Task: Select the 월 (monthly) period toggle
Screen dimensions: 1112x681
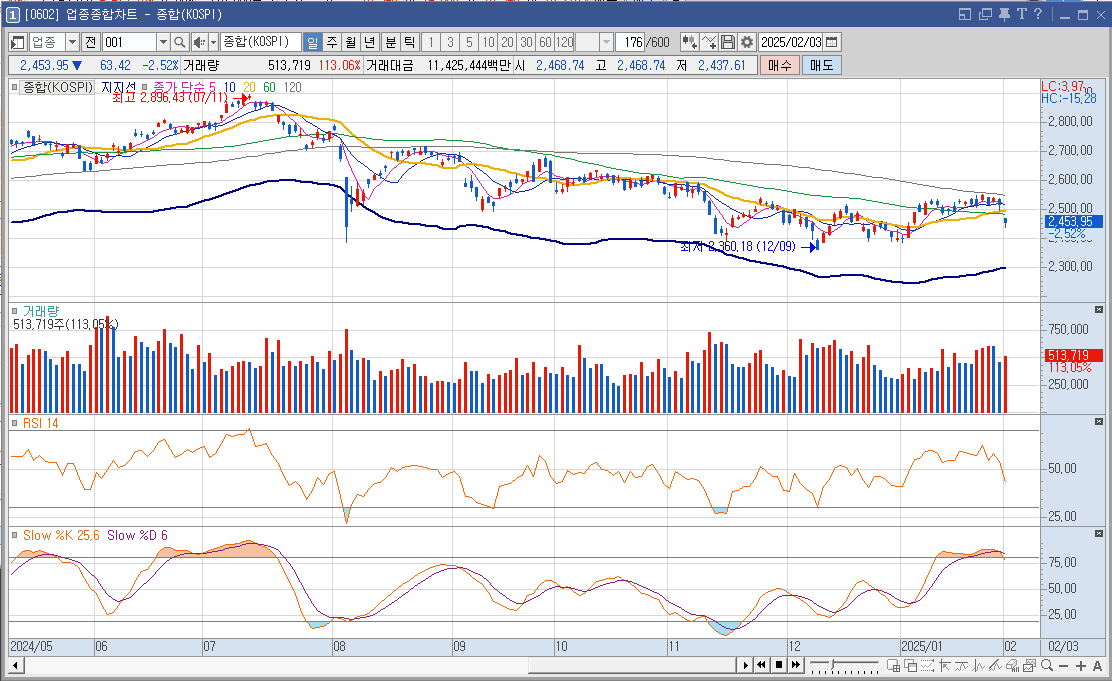Action: click(350, 43)
